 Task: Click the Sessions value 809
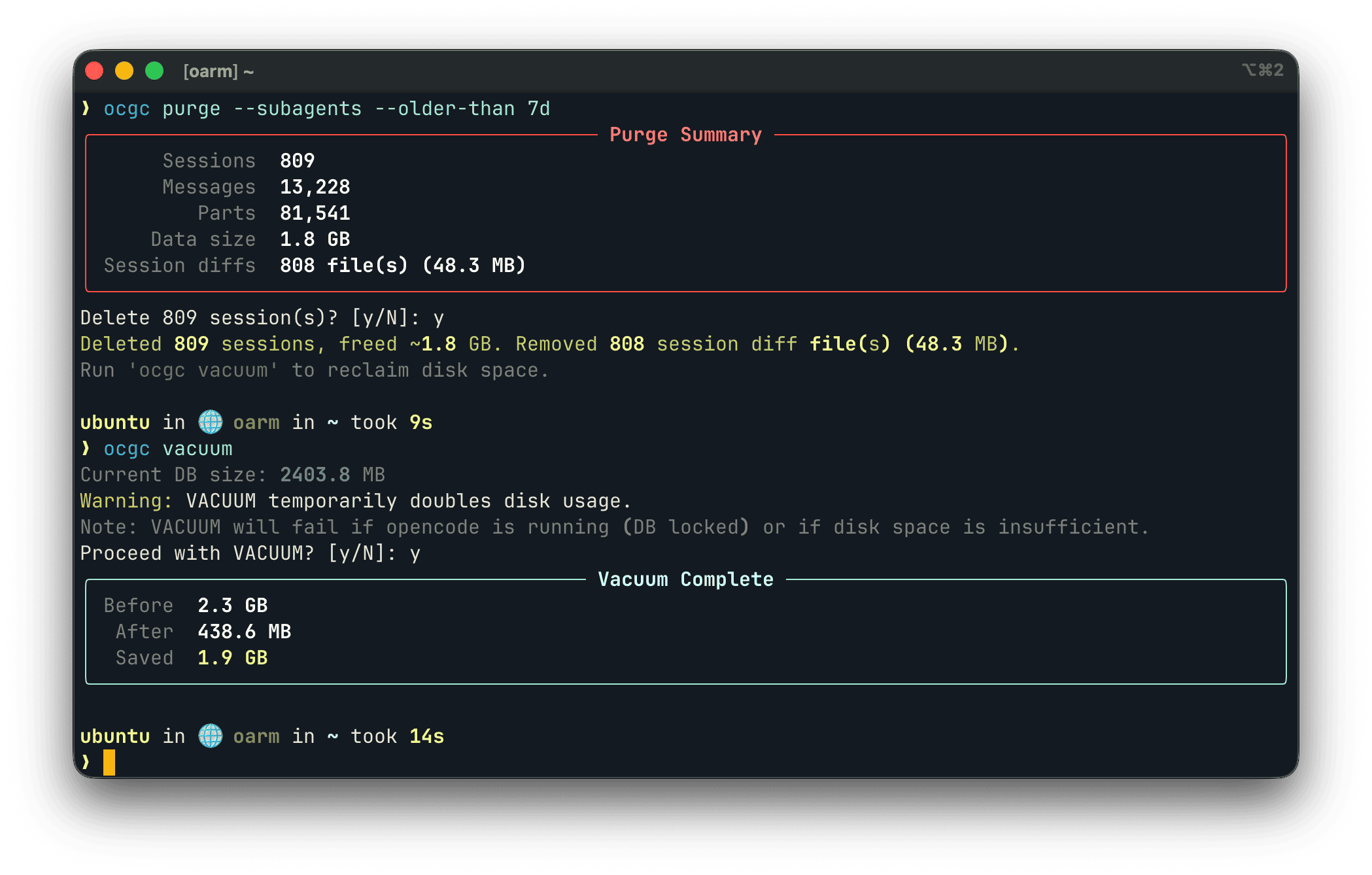(x=297, y=161)
